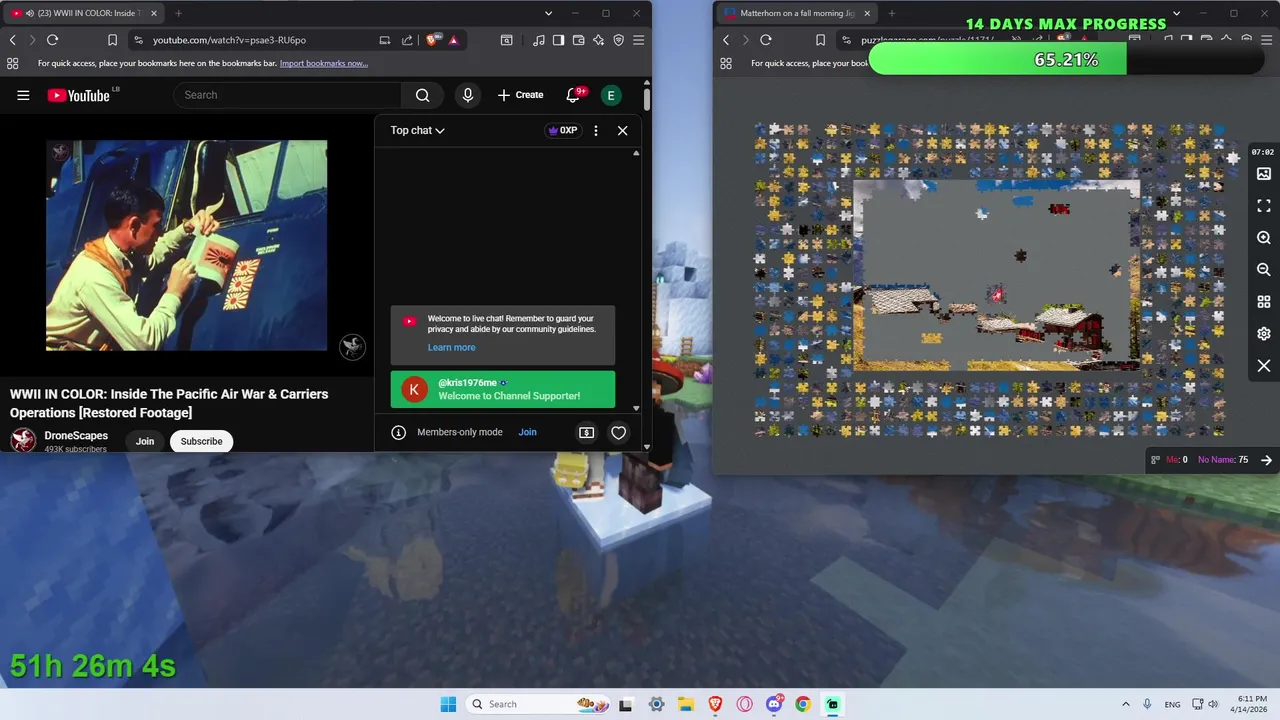1280x720 pixels.
Task: Reload the YouTube browser page
Action: (52, 40)
